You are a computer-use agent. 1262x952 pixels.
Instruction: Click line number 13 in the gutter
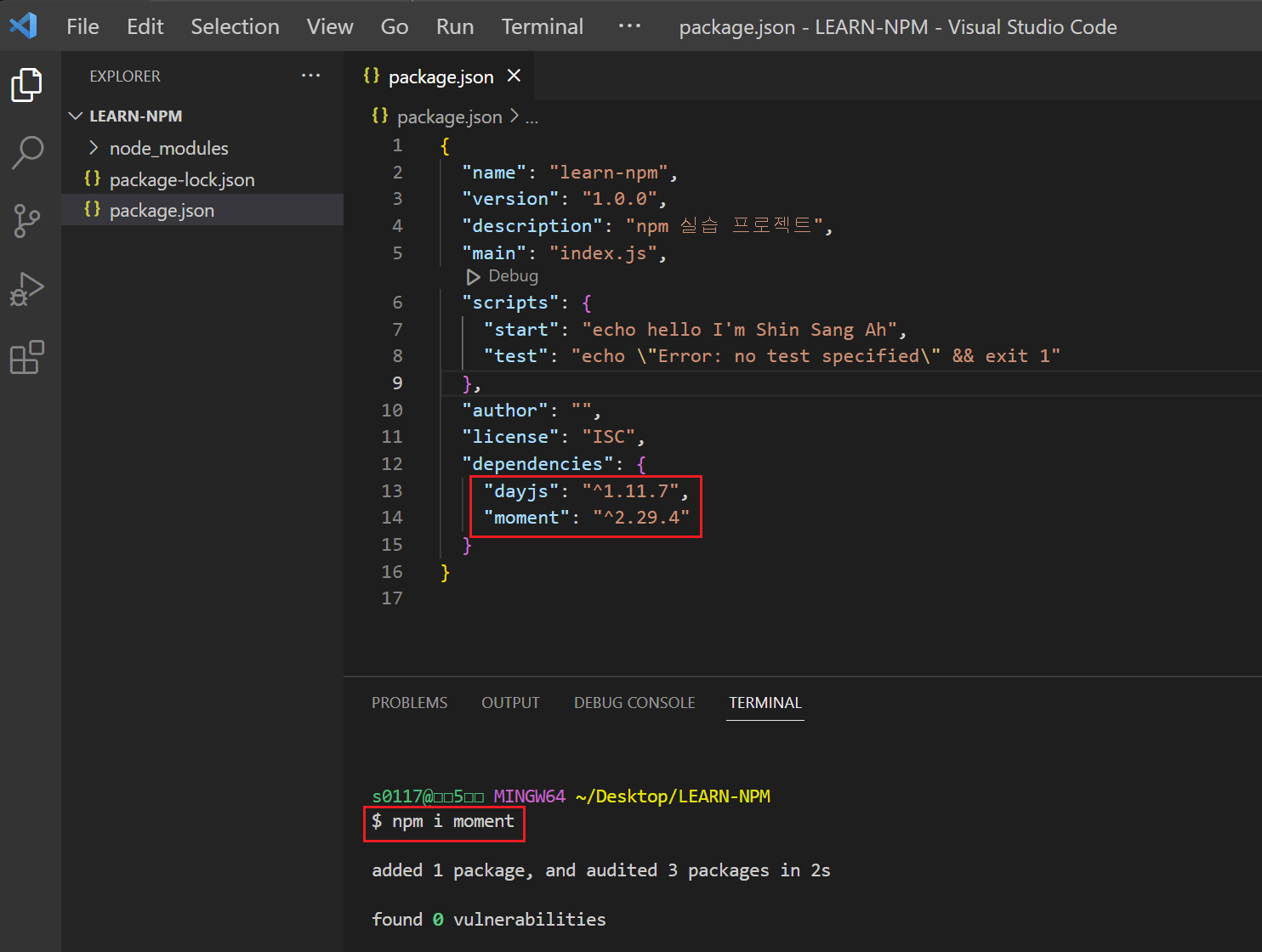pos(392,491)
